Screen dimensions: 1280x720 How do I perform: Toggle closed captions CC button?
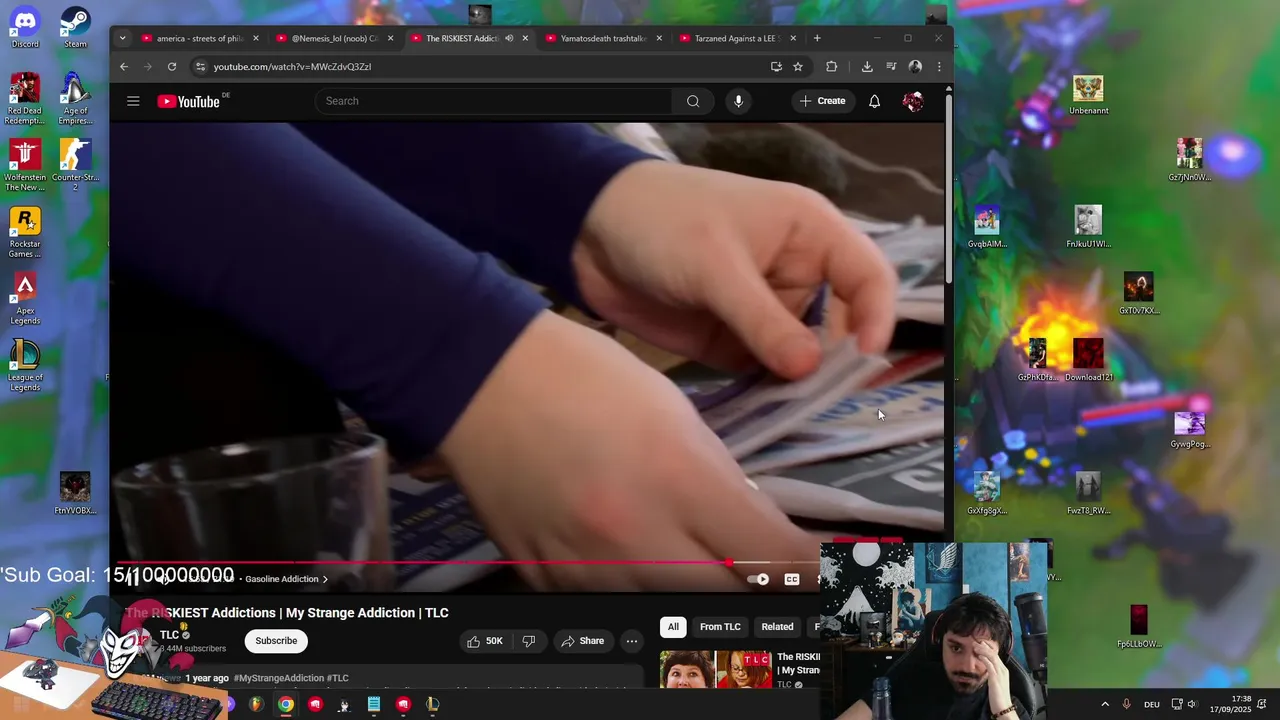coord(792,579)
